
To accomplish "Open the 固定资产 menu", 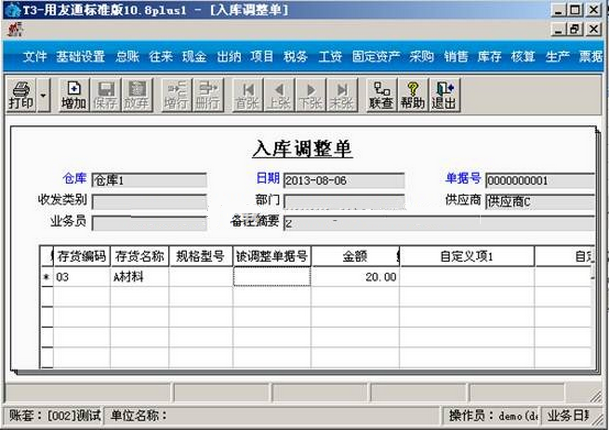I will click(x=377, y=56).
